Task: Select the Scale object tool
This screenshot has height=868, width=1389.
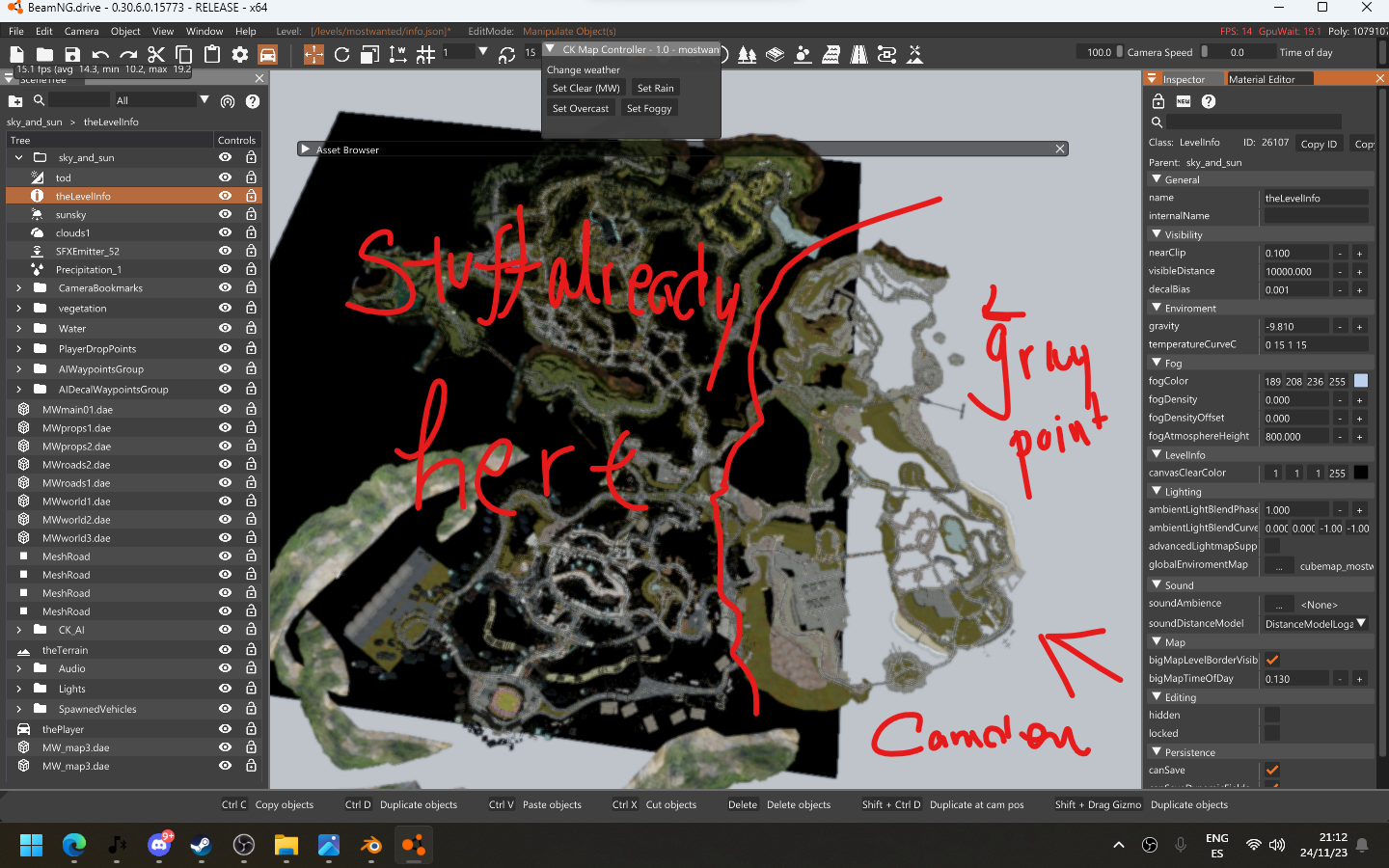Action: pos(369,55)
